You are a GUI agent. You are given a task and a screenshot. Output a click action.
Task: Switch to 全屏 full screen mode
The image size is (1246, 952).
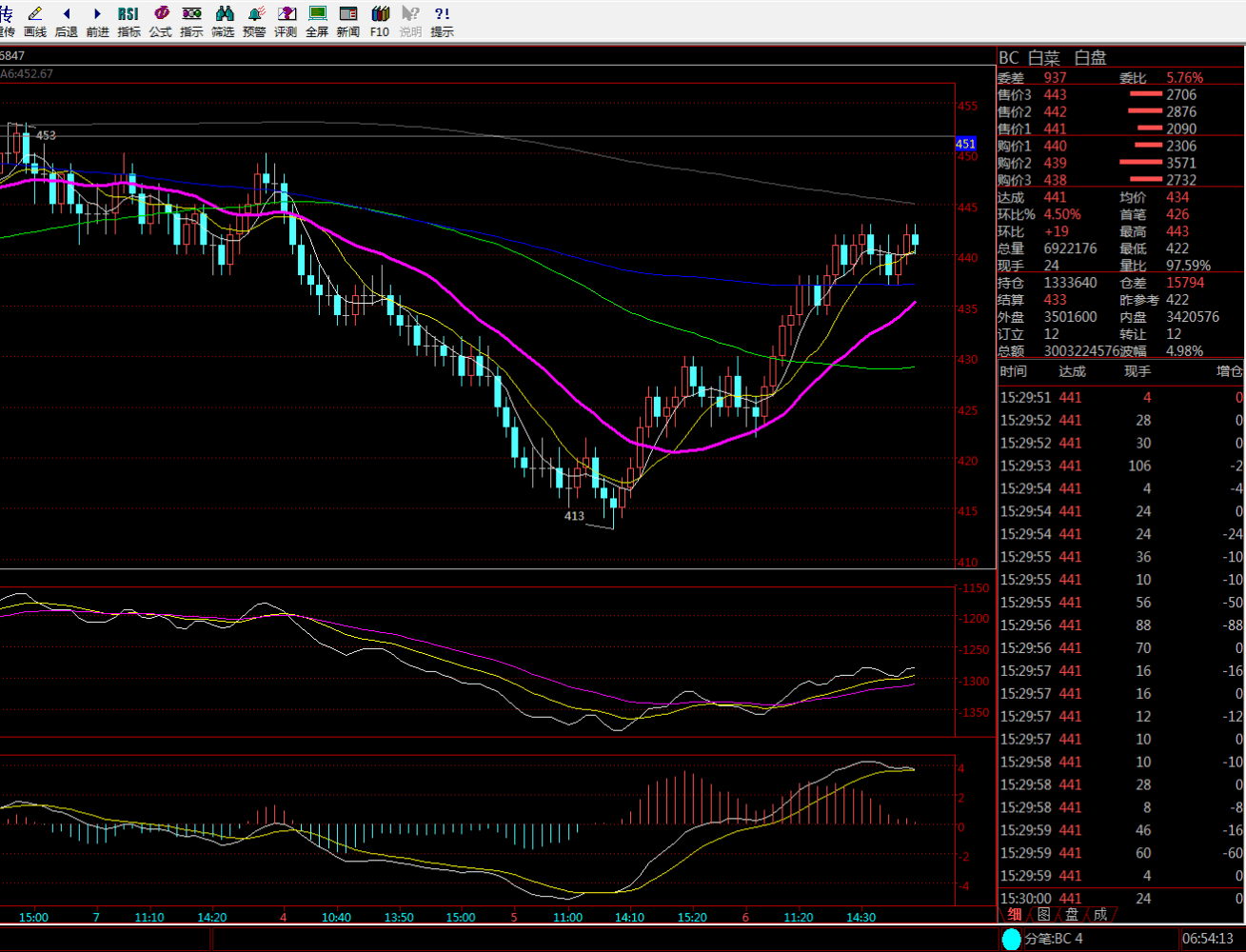[x=317, y=21]
